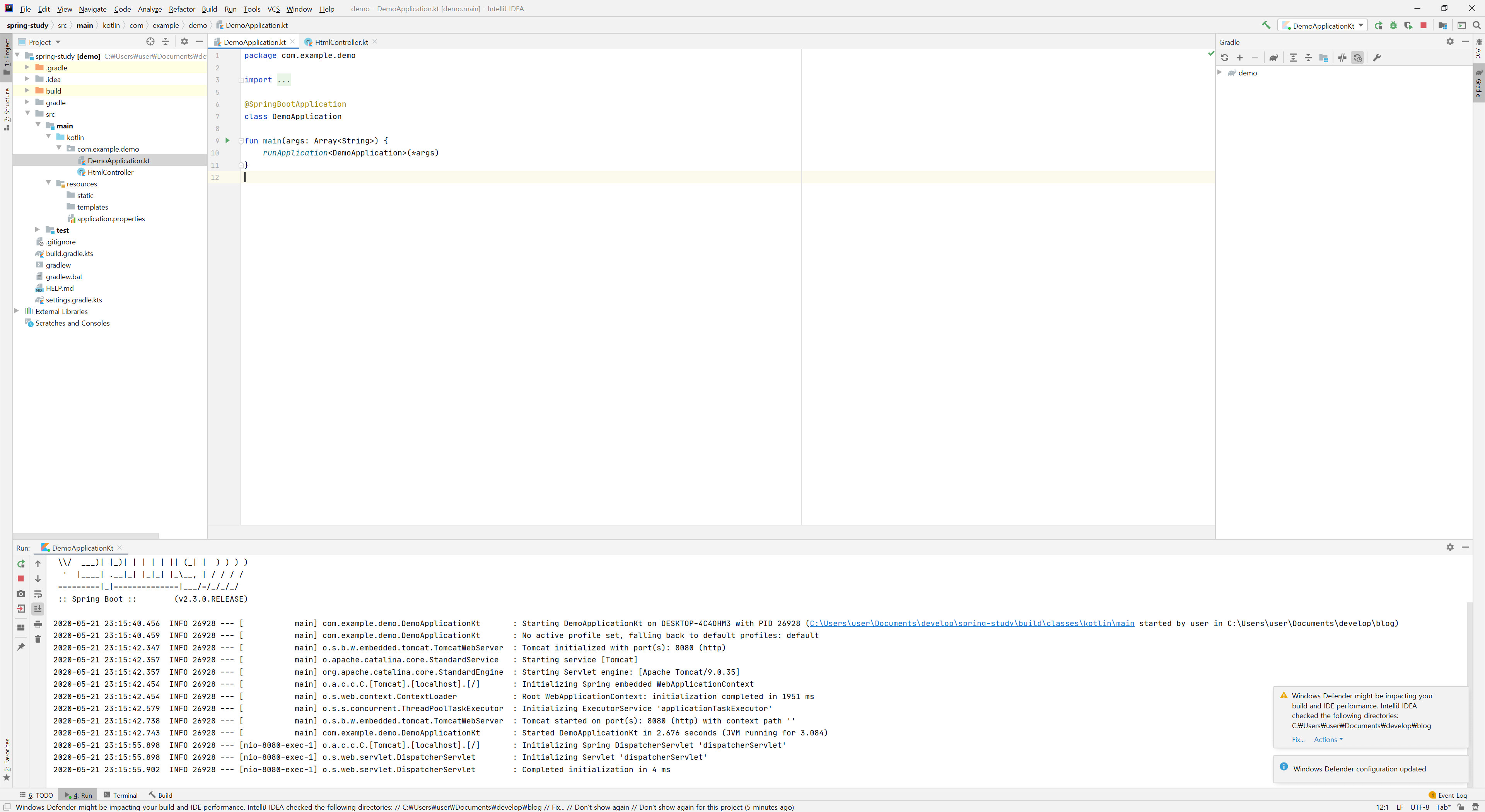
Task: Open the DemoApplicationKt run configuration dropdown
Action: tap(1323, 26)
